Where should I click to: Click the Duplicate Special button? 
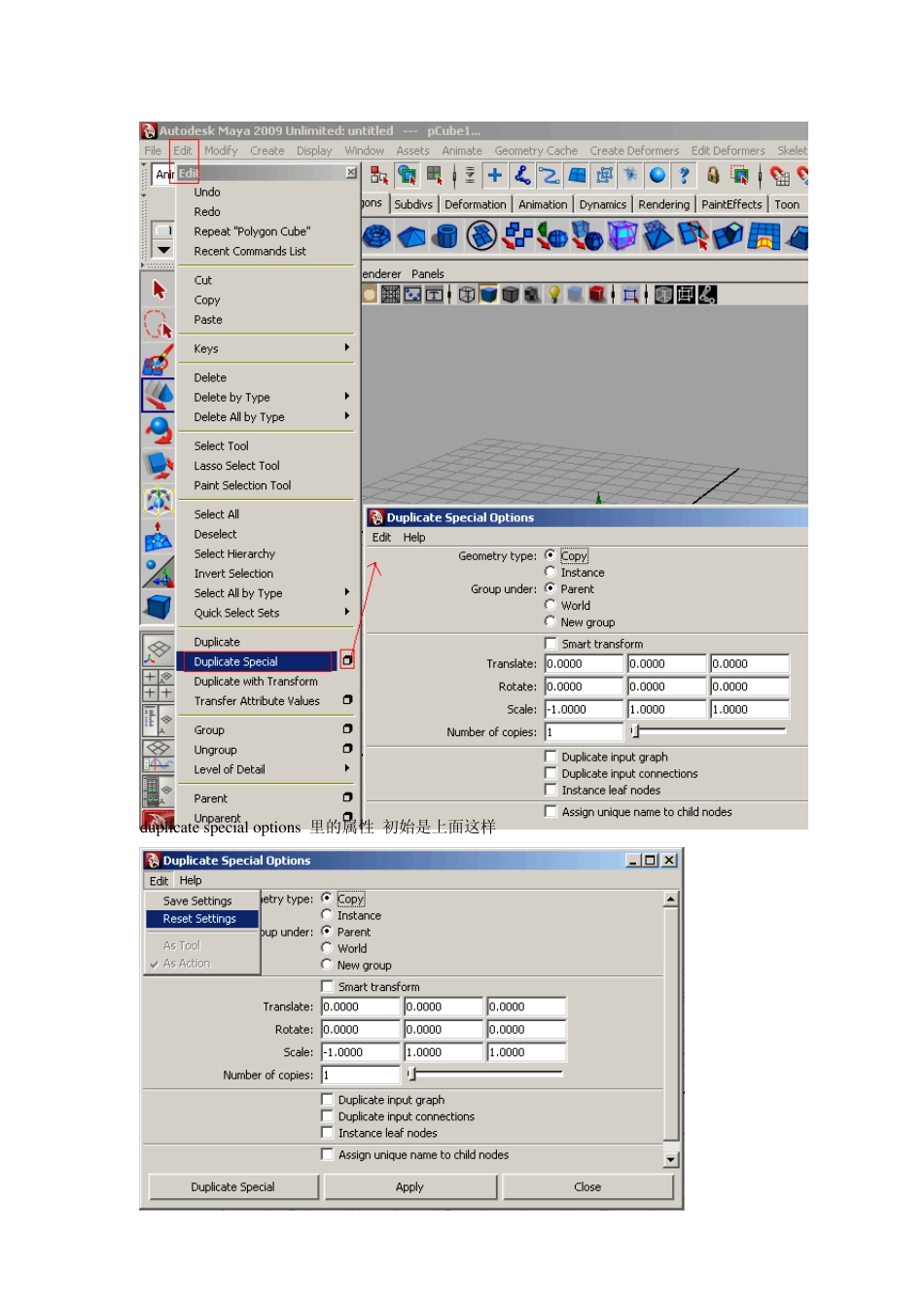tap(233, 1186)
